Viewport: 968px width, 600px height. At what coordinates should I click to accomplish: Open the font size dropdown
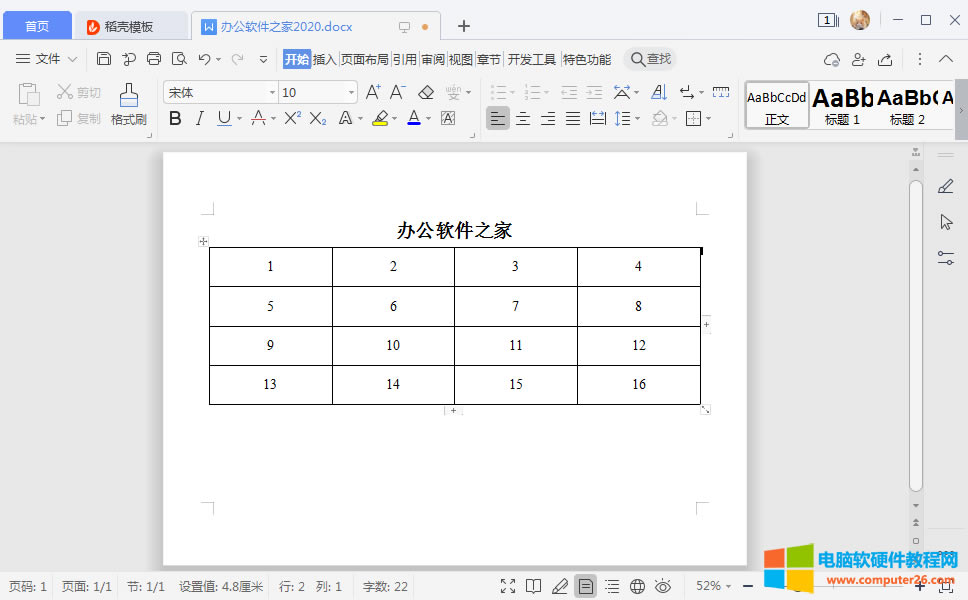click(x=351, y=93)
